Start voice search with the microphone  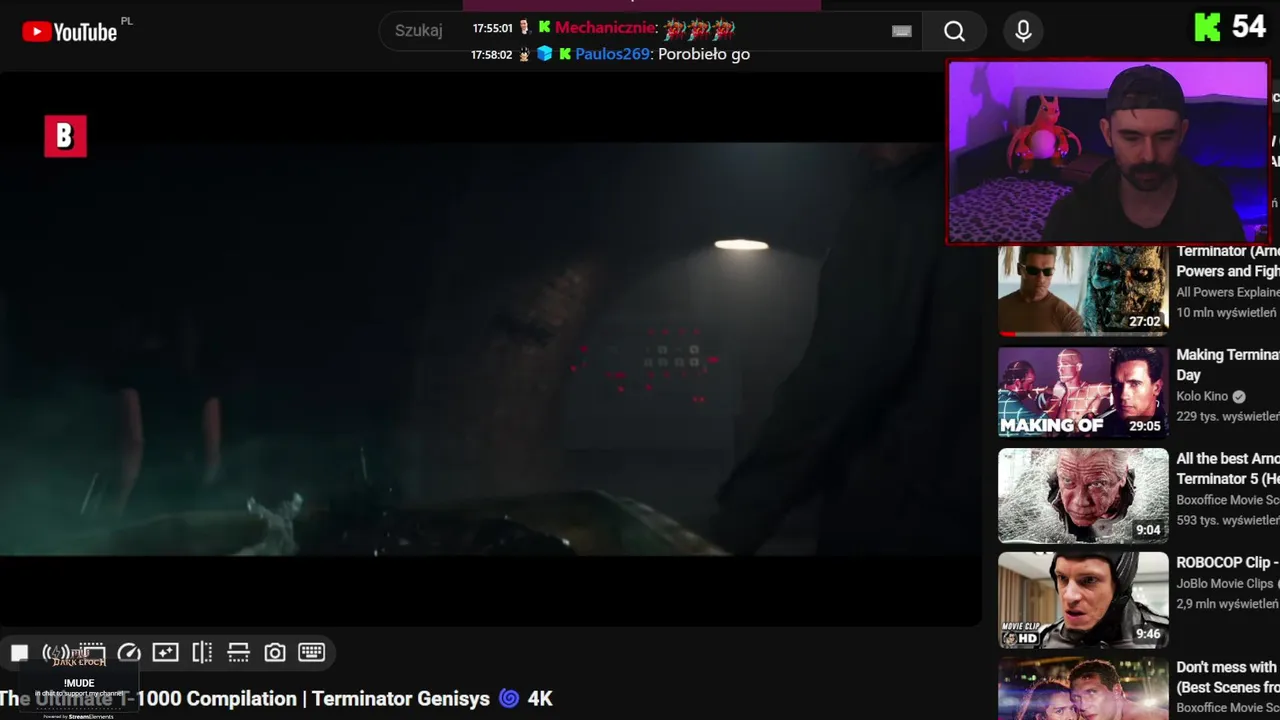(x=1023, y=31)
